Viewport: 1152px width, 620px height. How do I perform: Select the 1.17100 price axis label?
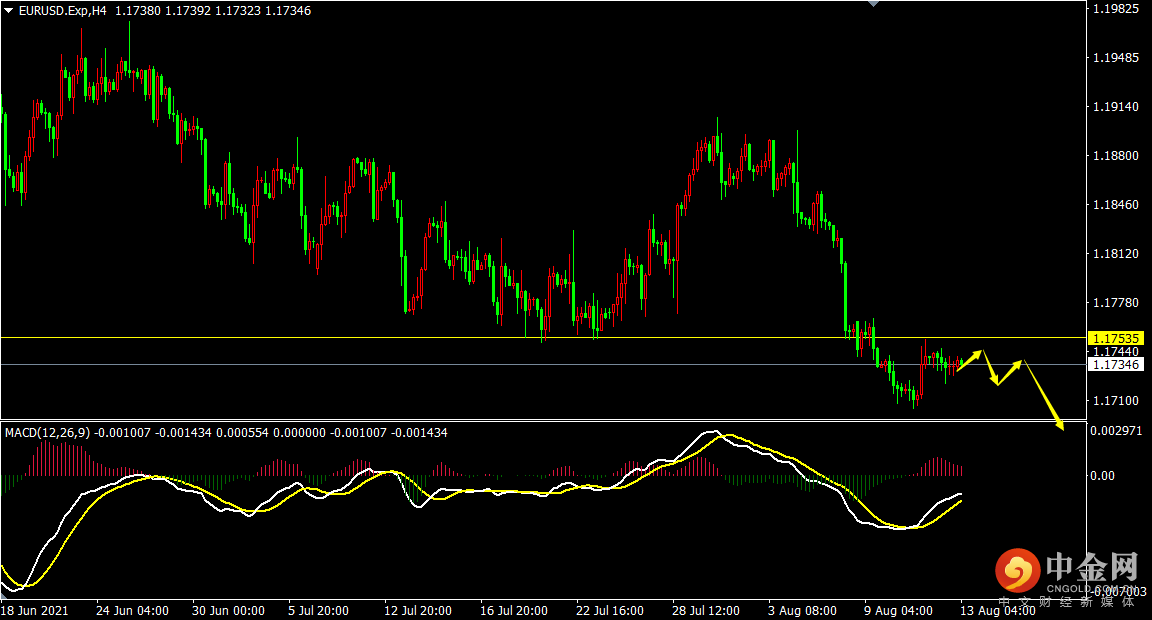1117,401
